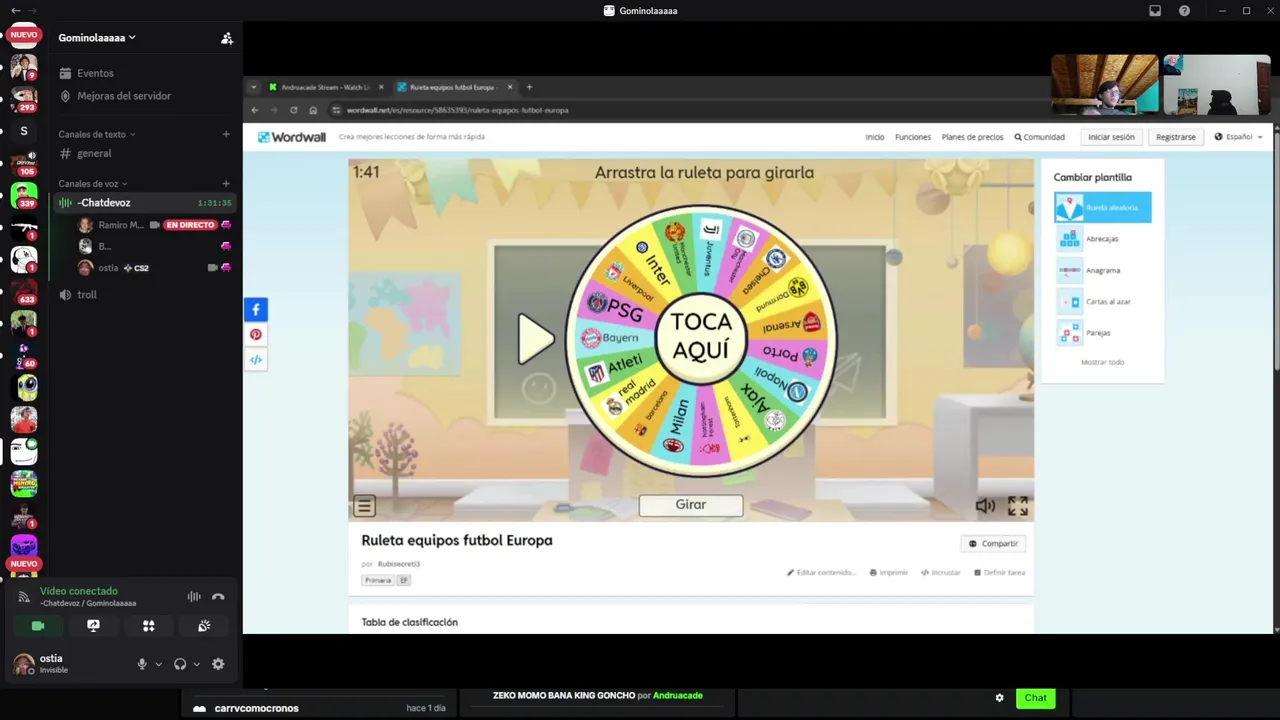
Task: Click the wordwall.net address bar
Action: tap(457, 110)
